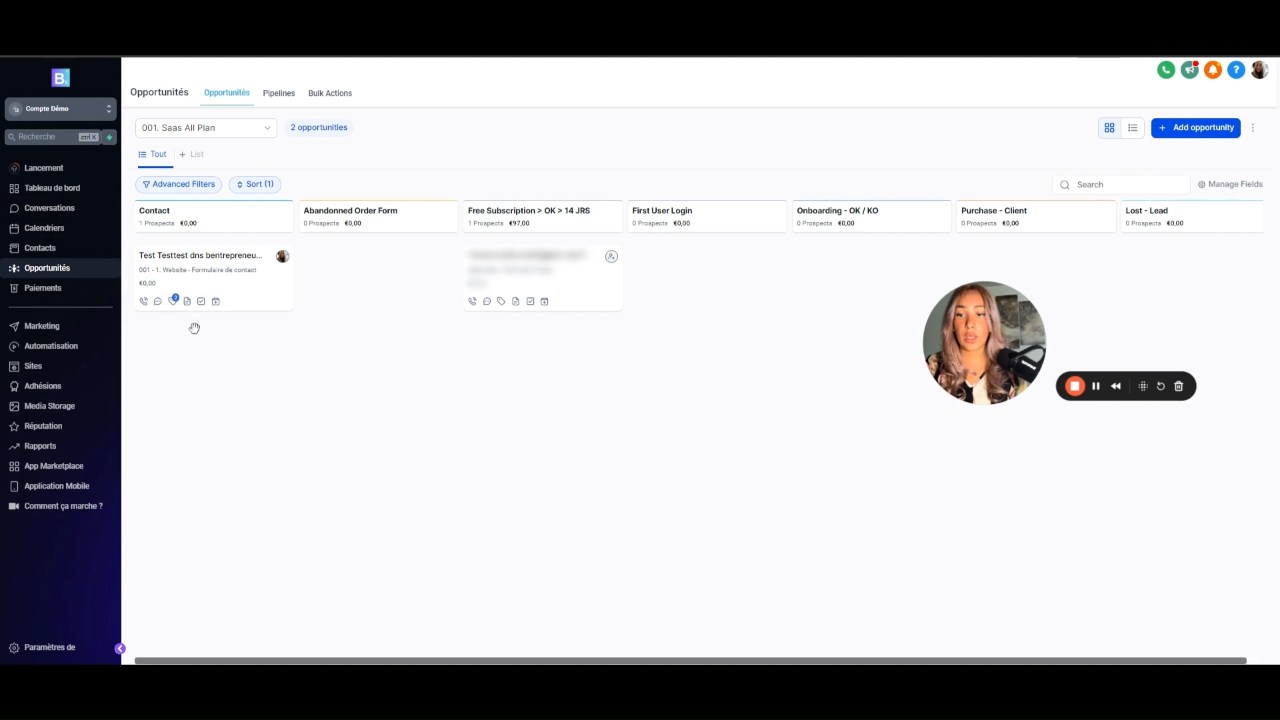
Task: Pause the screen recording
Action: point(1096,386)
